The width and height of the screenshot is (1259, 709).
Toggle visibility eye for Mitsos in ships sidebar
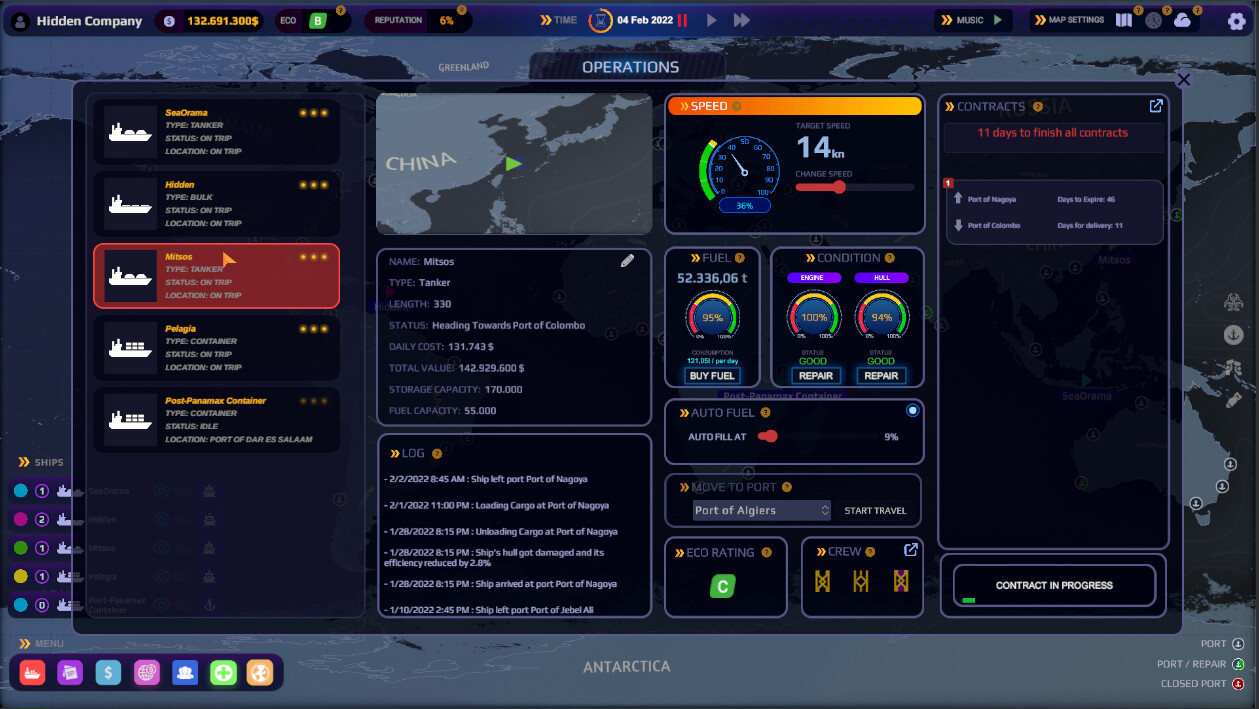[161, 548]
